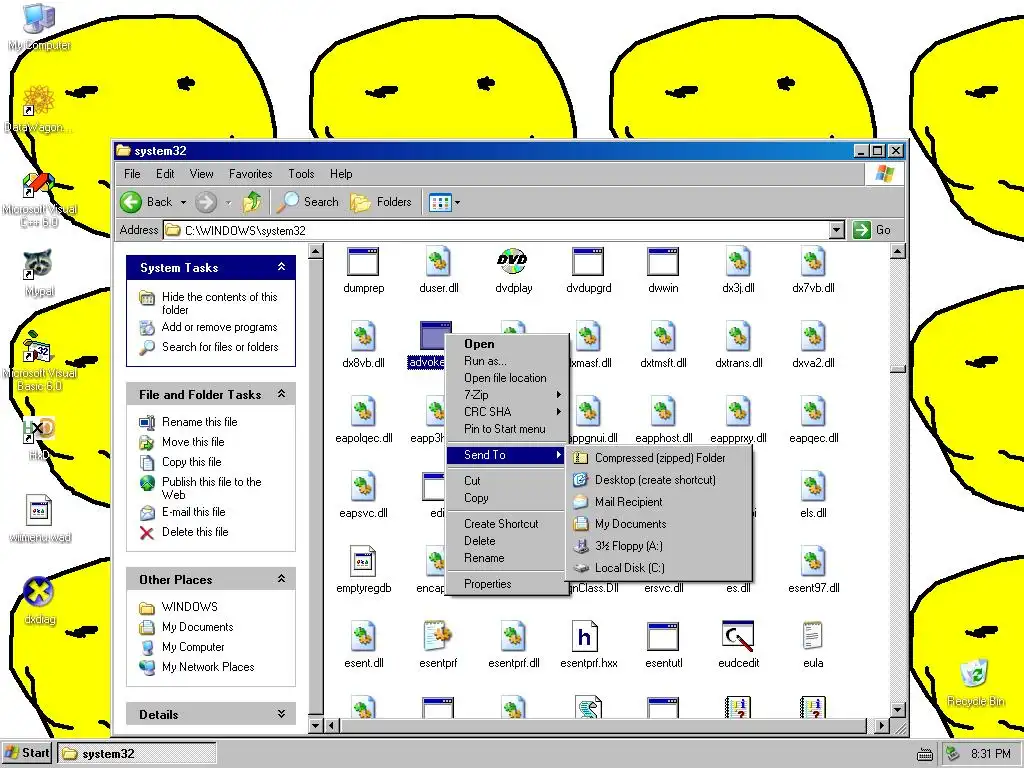
Task: Expand the Details panel
Action: tap(281, 713)
